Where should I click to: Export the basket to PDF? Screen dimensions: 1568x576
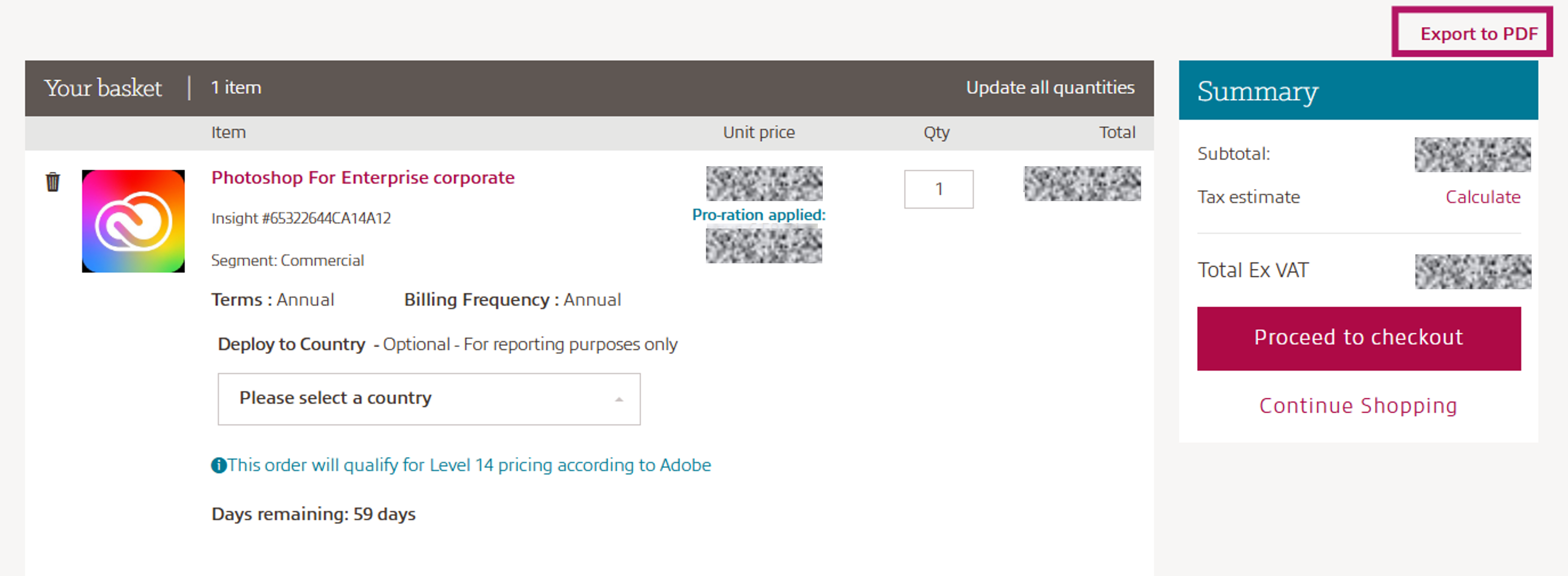1471,33
